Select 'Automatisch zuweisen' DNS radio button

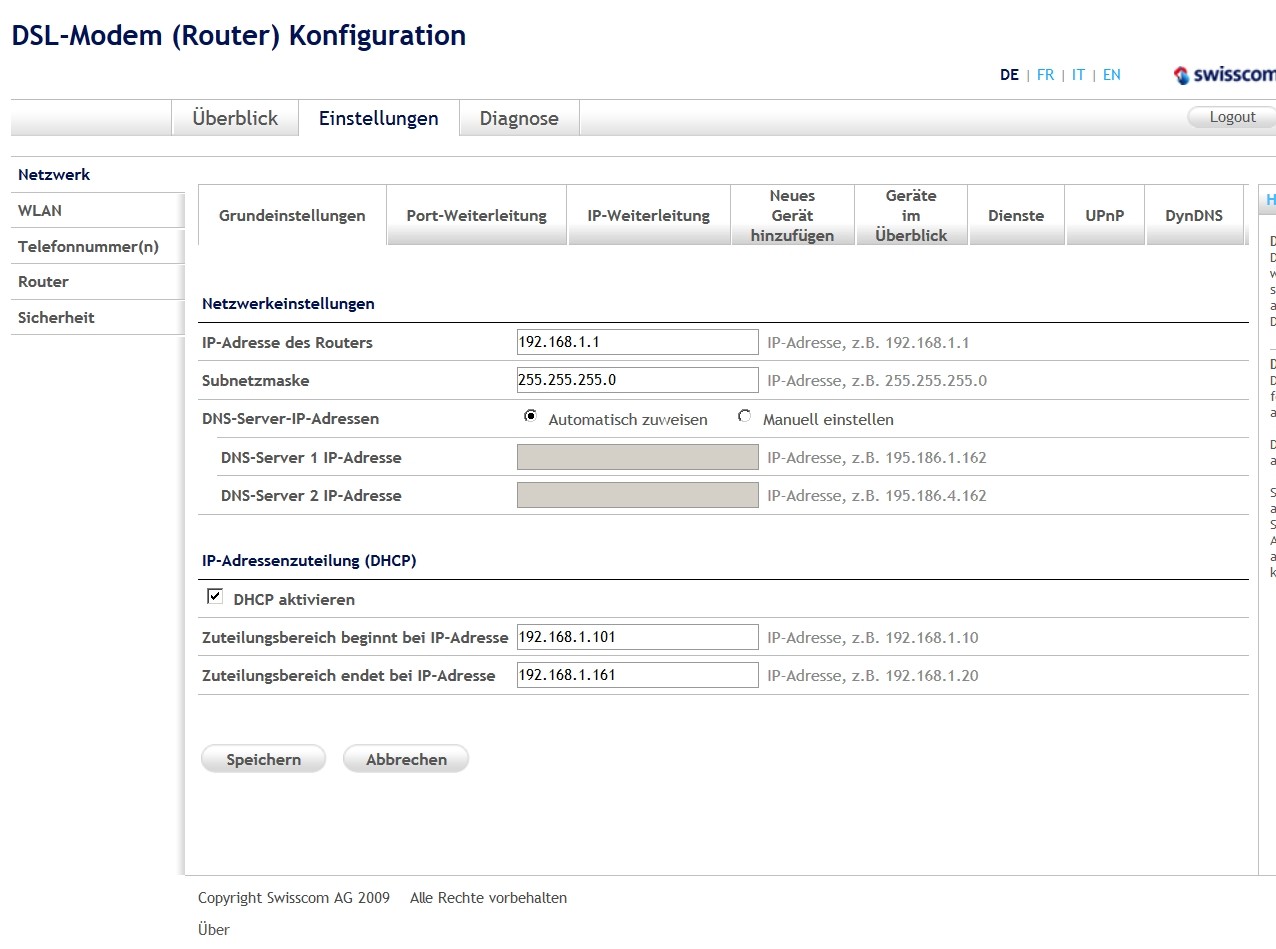coord(530,417)
